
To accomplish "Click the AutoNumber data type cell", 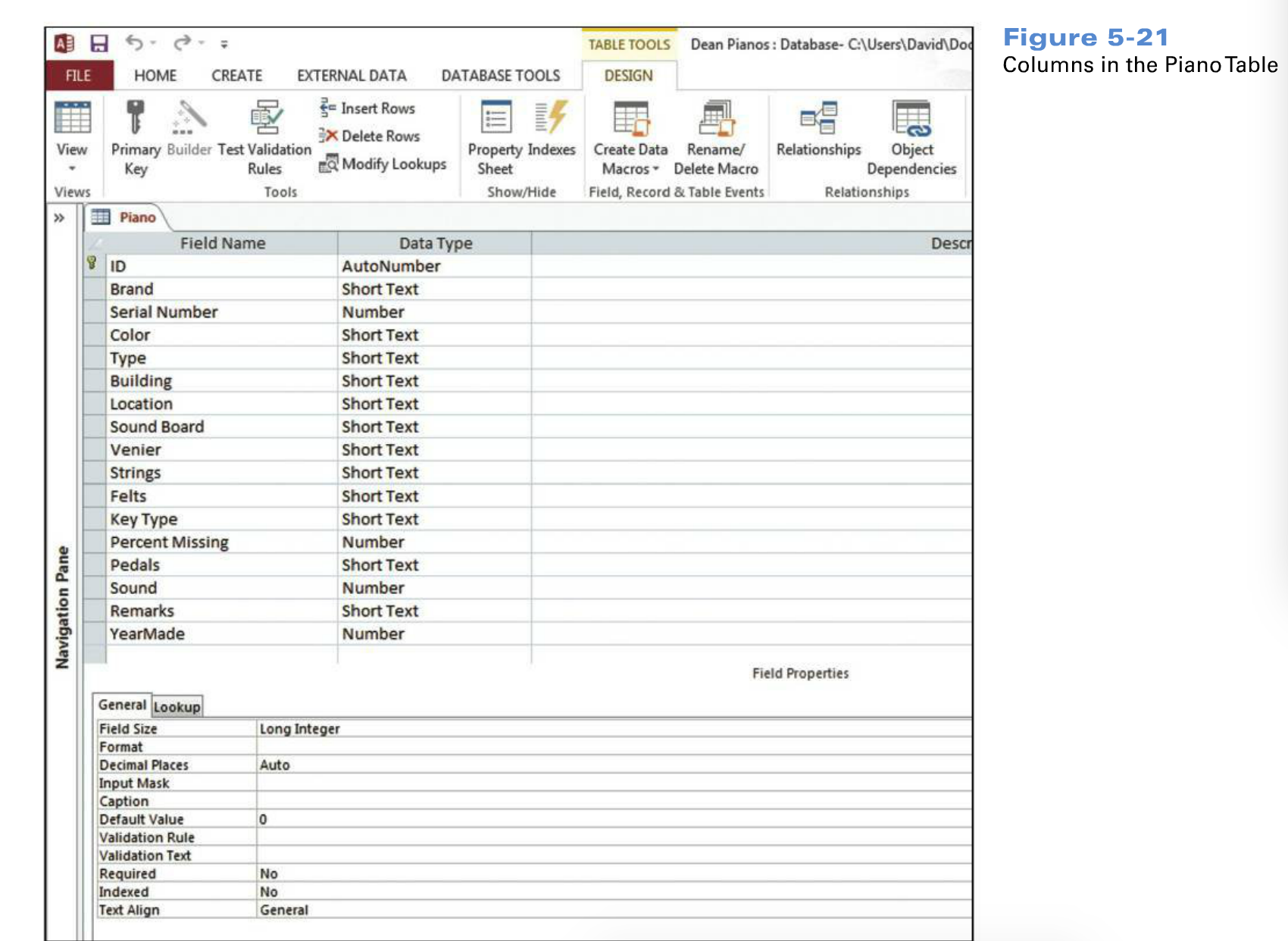I will 434,266.
